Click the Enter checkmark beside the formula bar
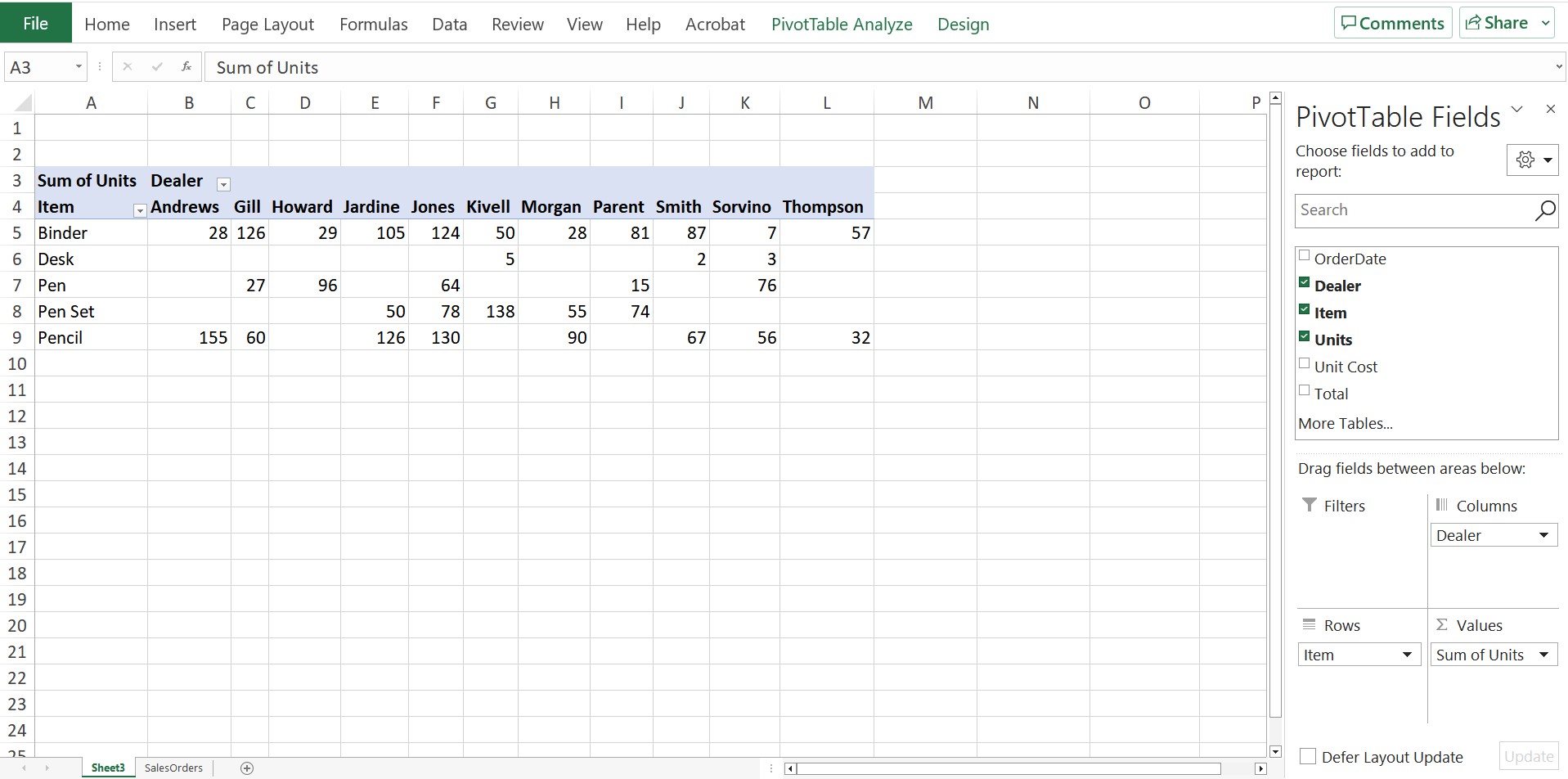 tap(158, 66)
